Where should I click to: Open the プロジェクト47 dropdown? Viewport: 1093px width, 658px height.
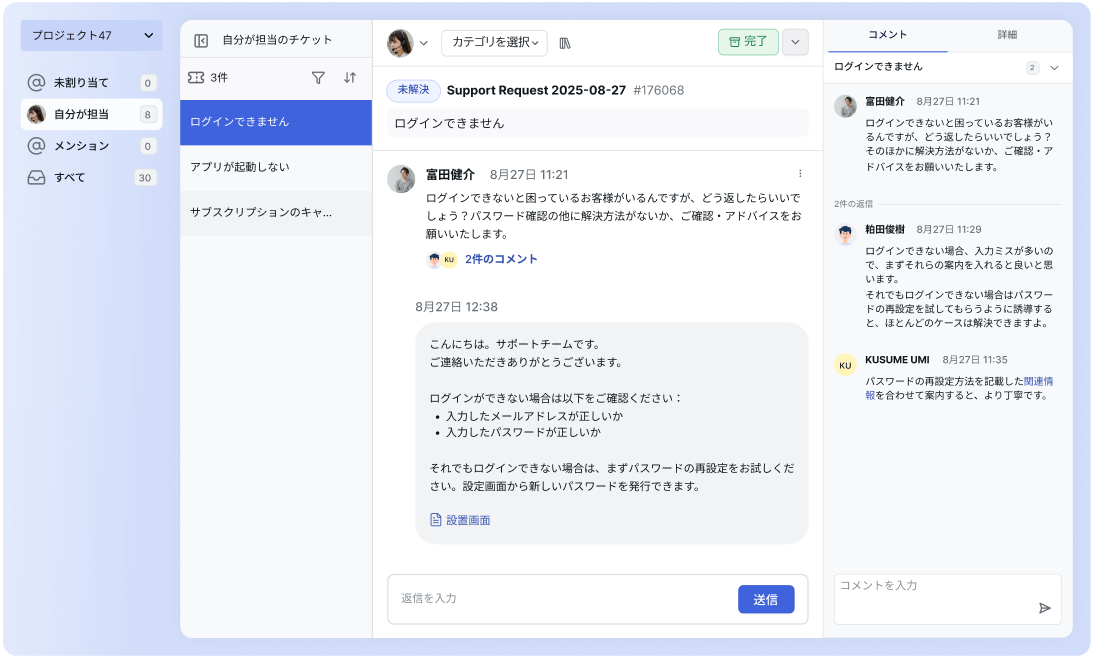pyautogui.click(x=89, y=35)
